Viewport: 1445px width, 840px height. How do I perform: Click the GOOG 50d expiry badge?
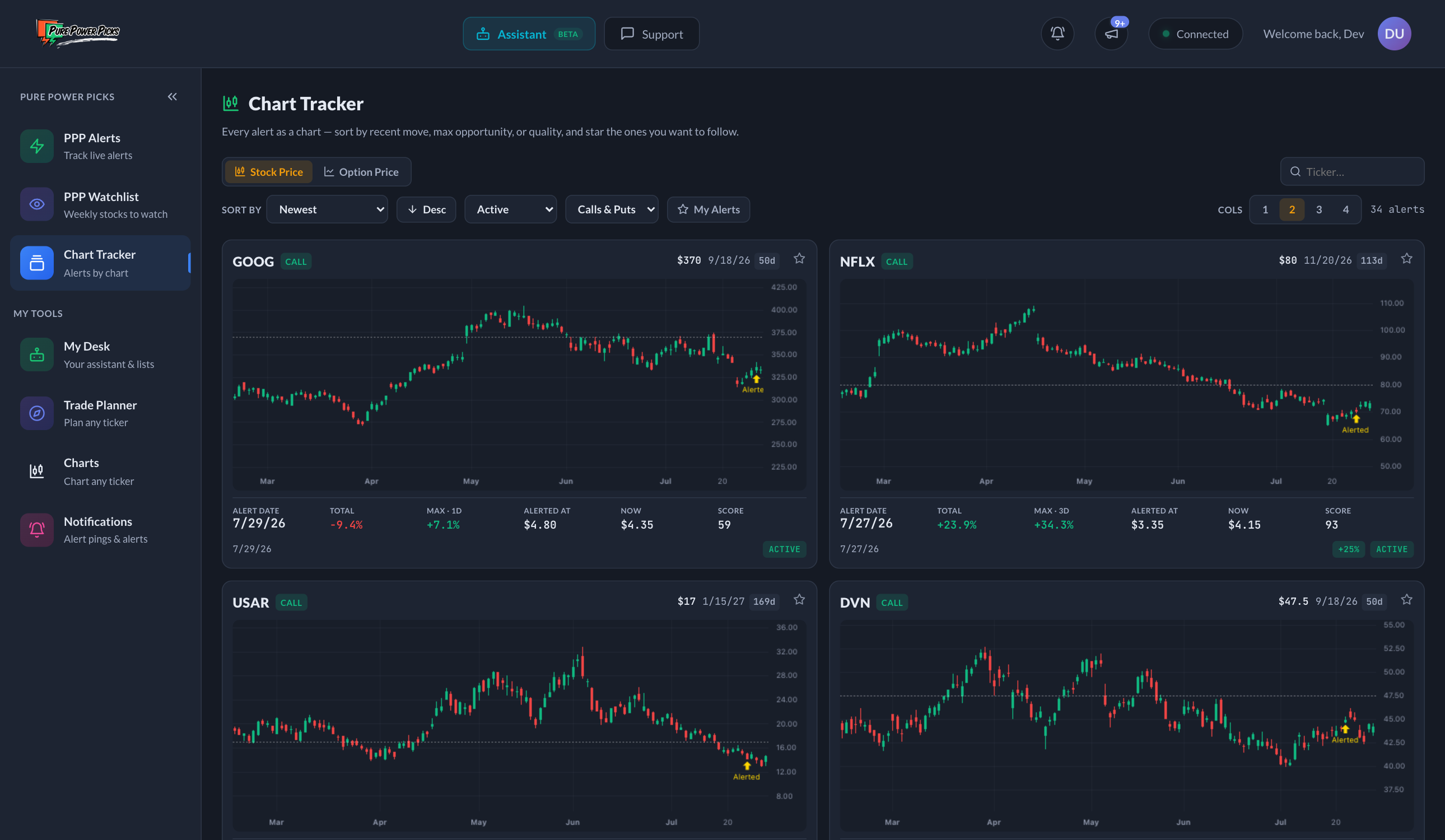tap(767, 260)
